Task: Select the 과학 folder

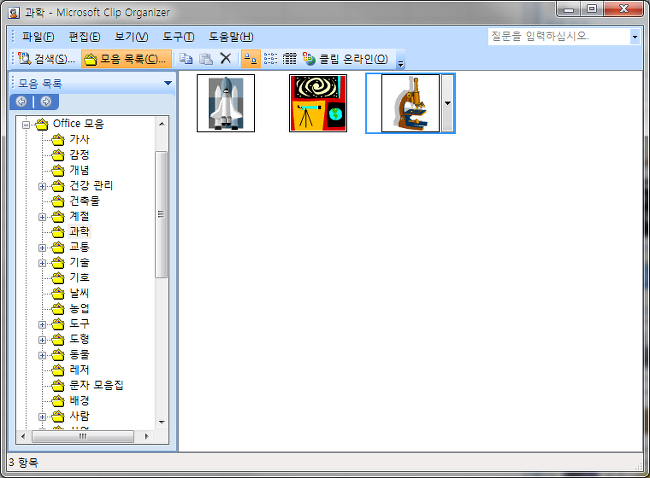Action: click(79, 231)
